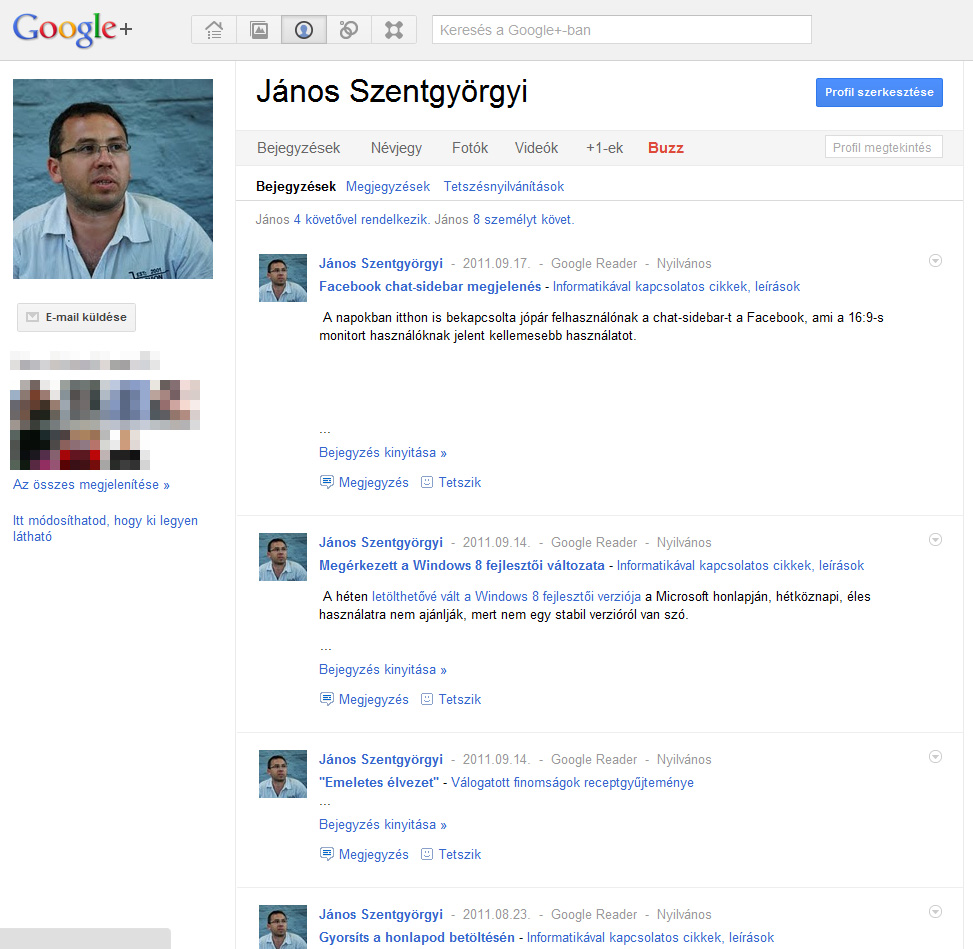Open options arrow for 2011.08.23. post

[935, 912]
